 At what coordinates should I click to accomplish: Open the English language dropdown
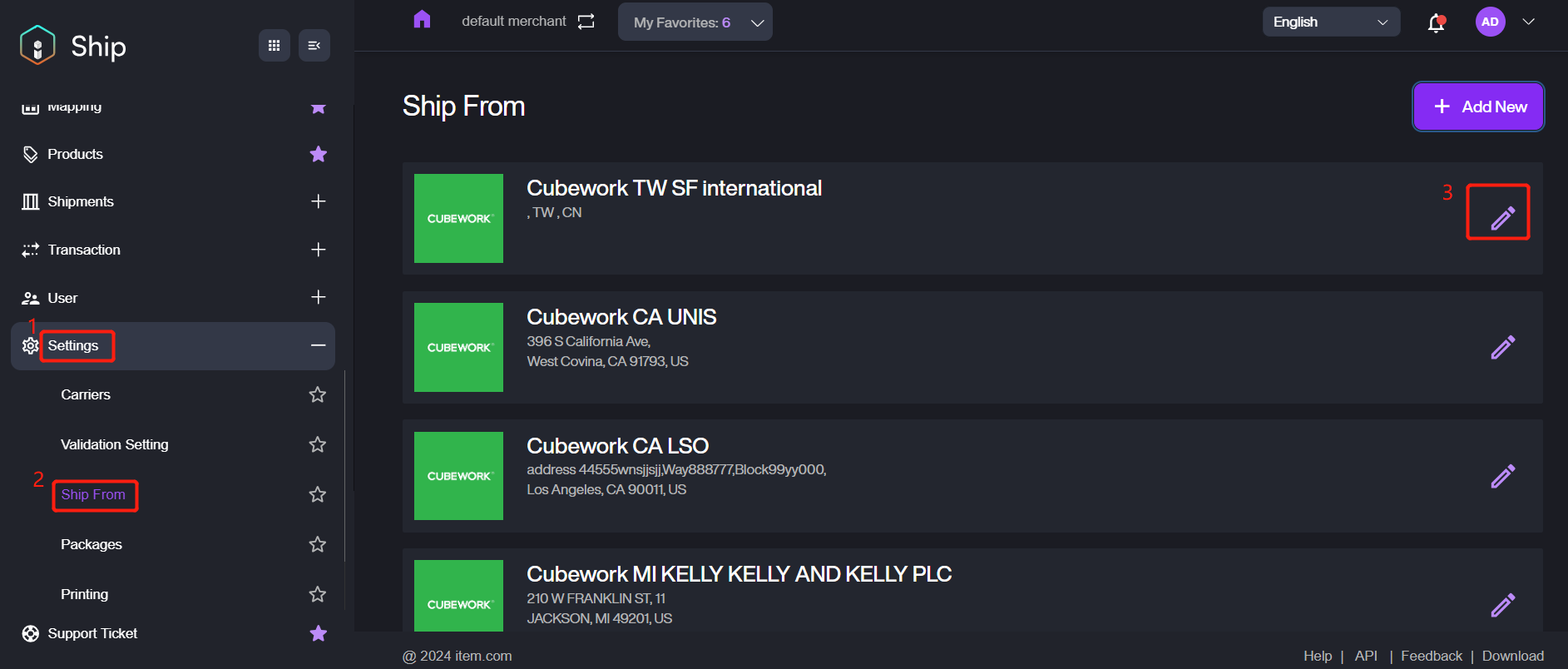1330,22
